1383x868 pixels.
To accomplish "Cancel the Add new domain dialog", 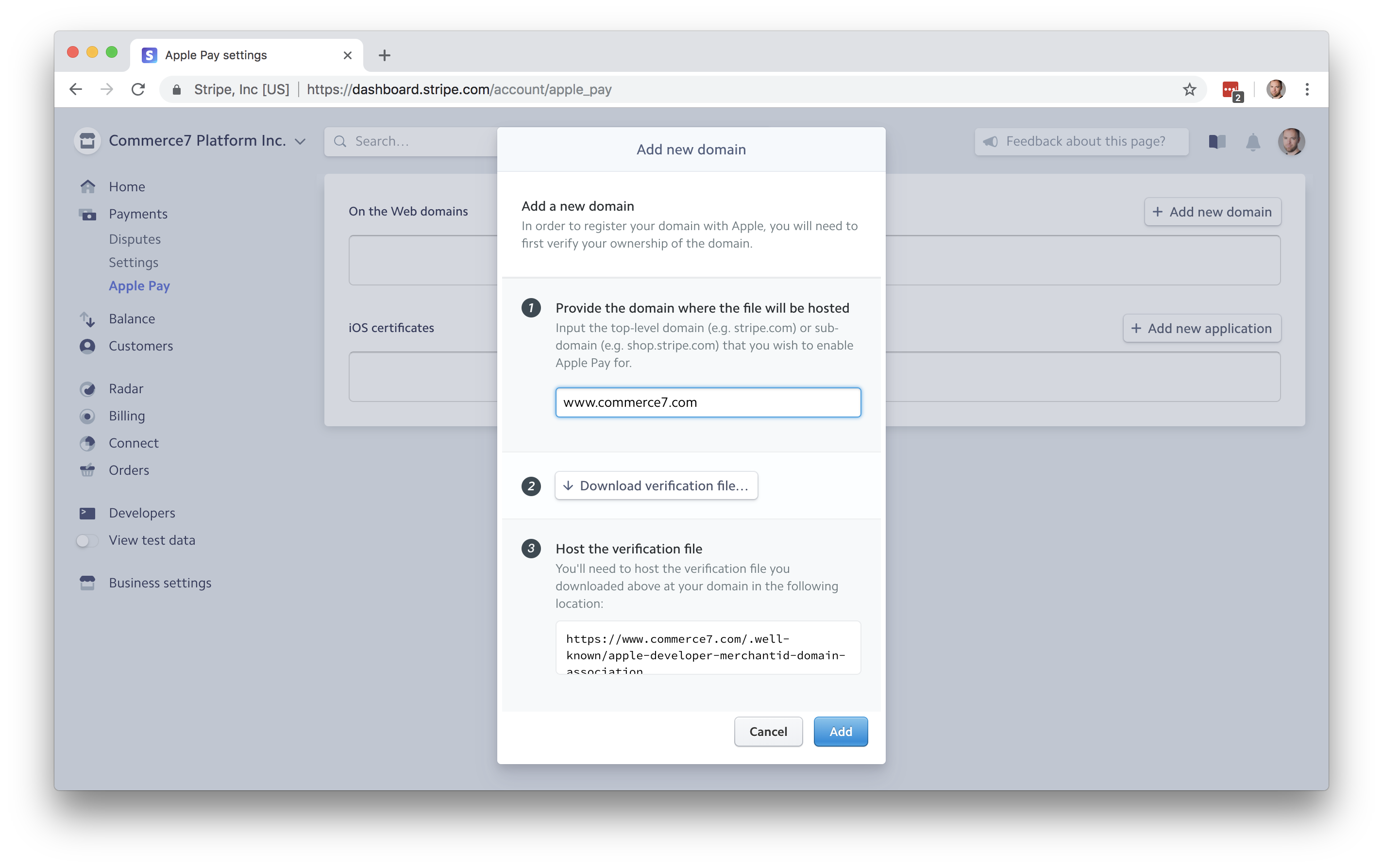I will tap(768, 732).
